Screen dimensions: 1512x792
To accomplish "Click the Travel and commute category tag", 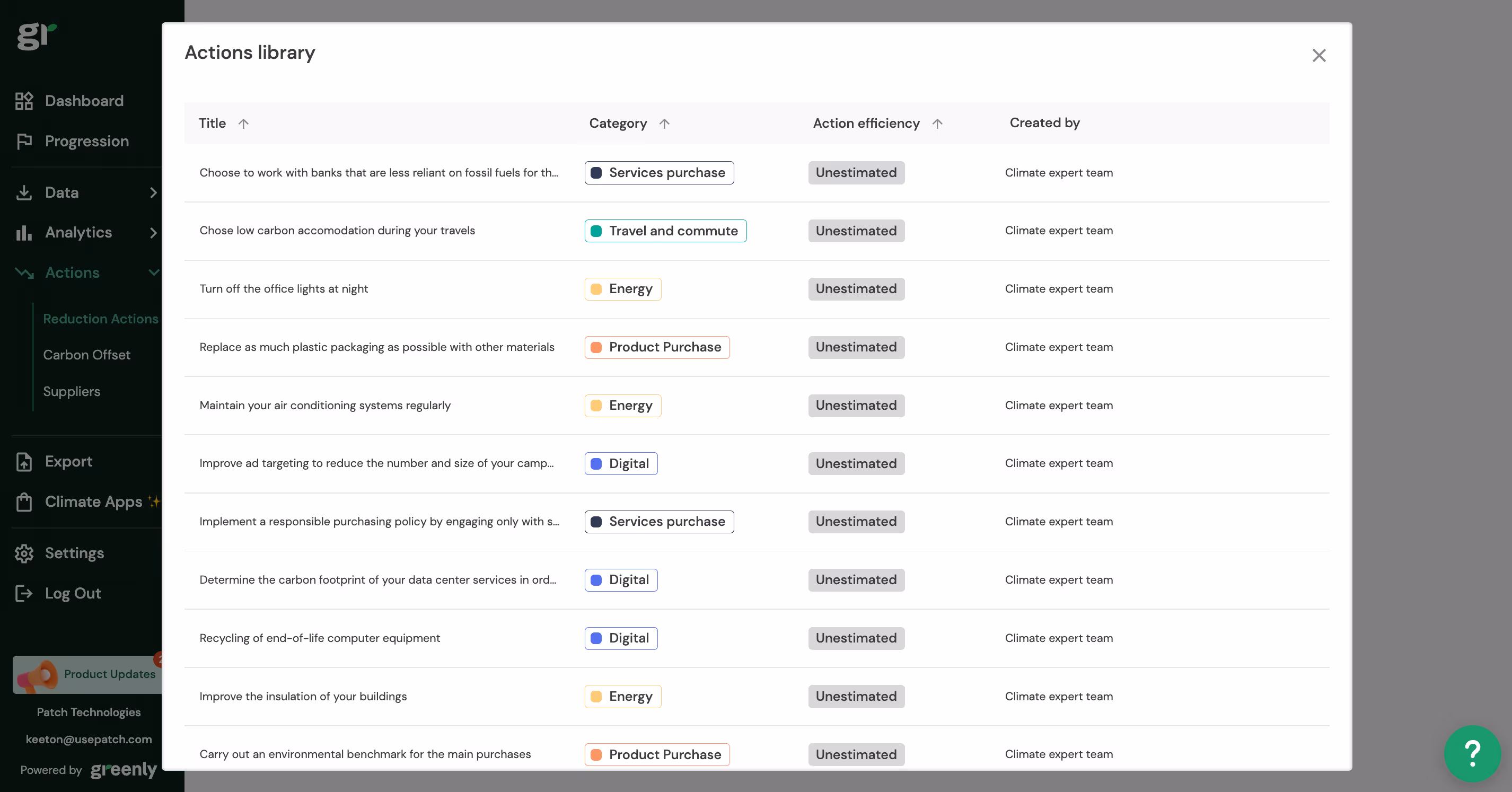I will coord(665,231).
